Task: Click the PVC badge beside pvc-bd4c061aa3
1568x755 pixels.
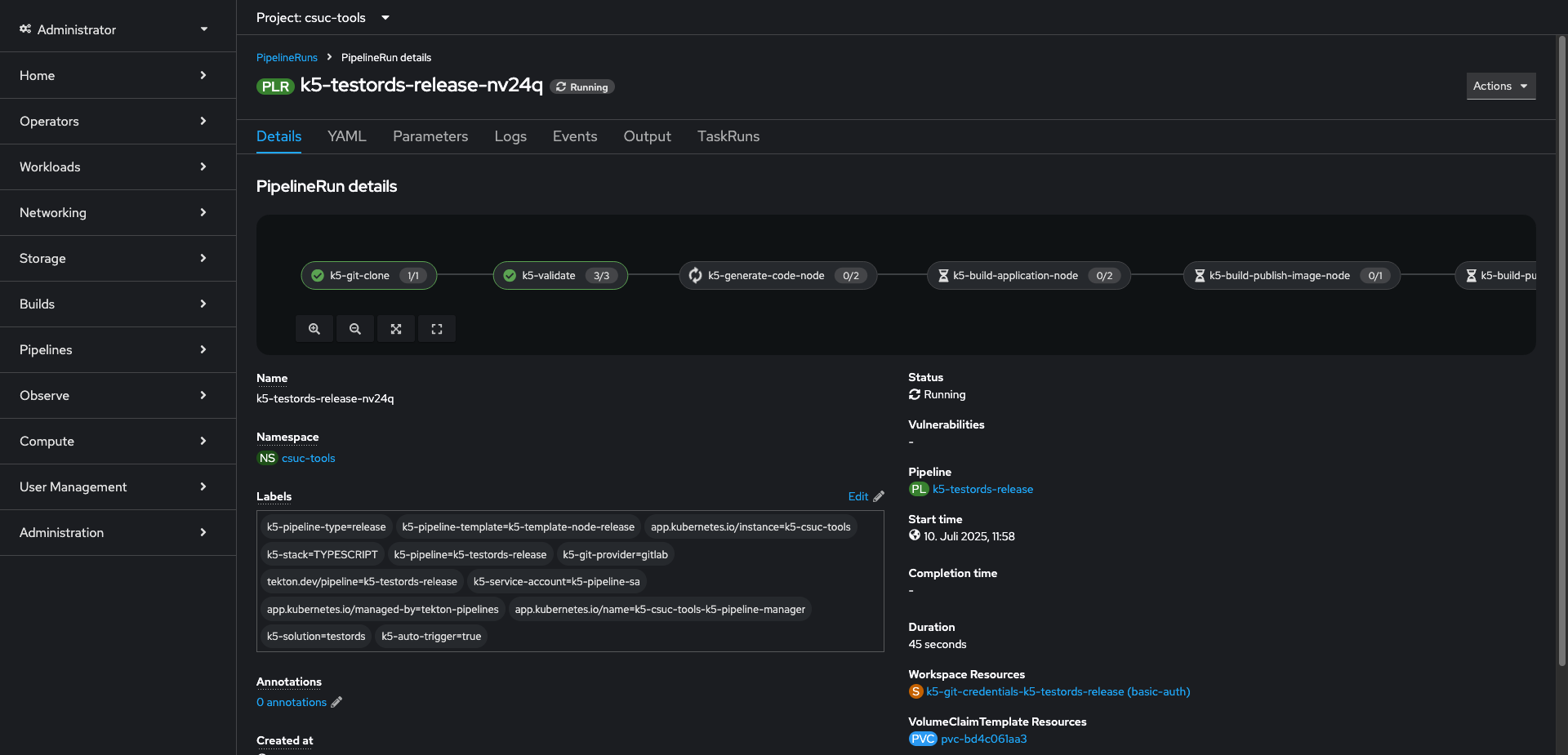Action: (923, 739)
